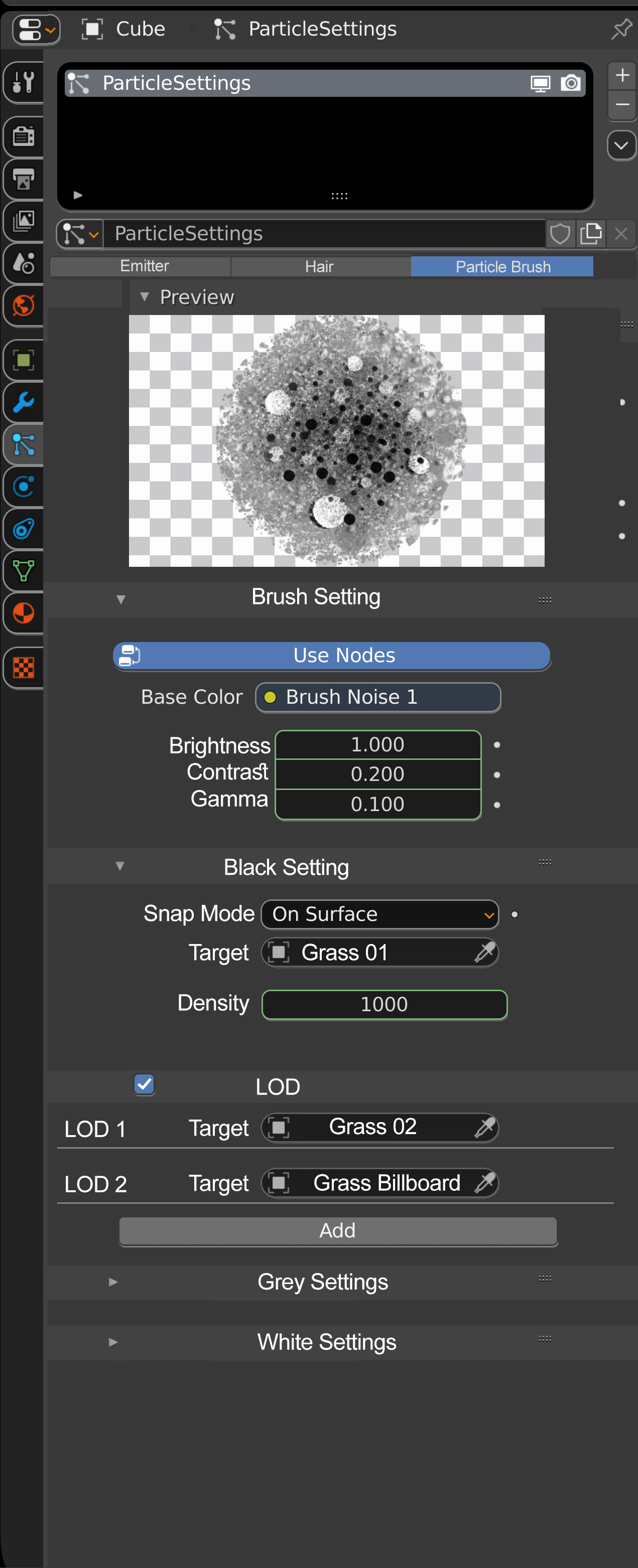Click the fake user shield icon
The height and width of the screenshot is (1568, 638).
[x=560, y=234]
